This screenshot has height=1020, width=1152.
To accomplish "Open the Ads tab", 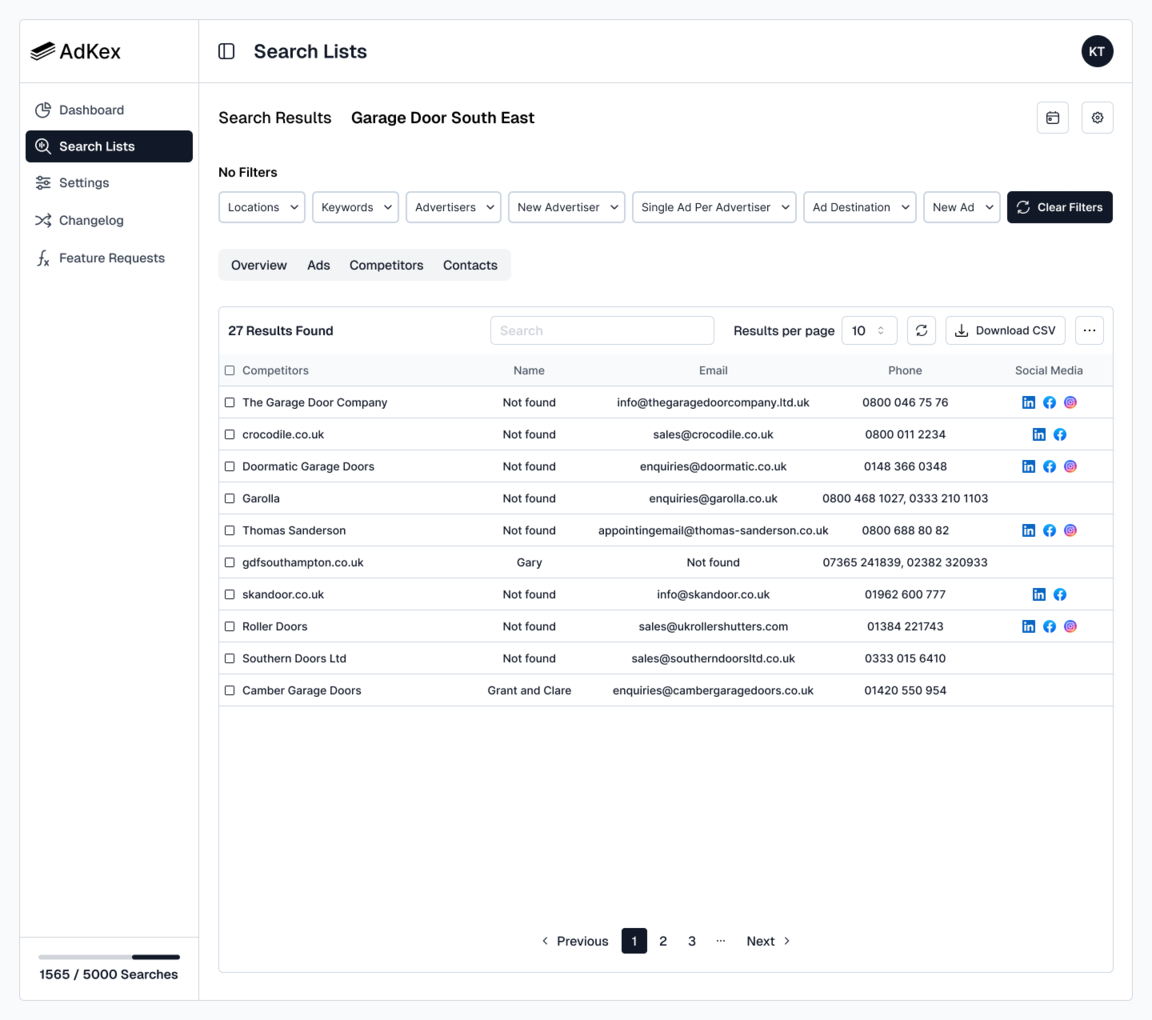I will [318, 265].
